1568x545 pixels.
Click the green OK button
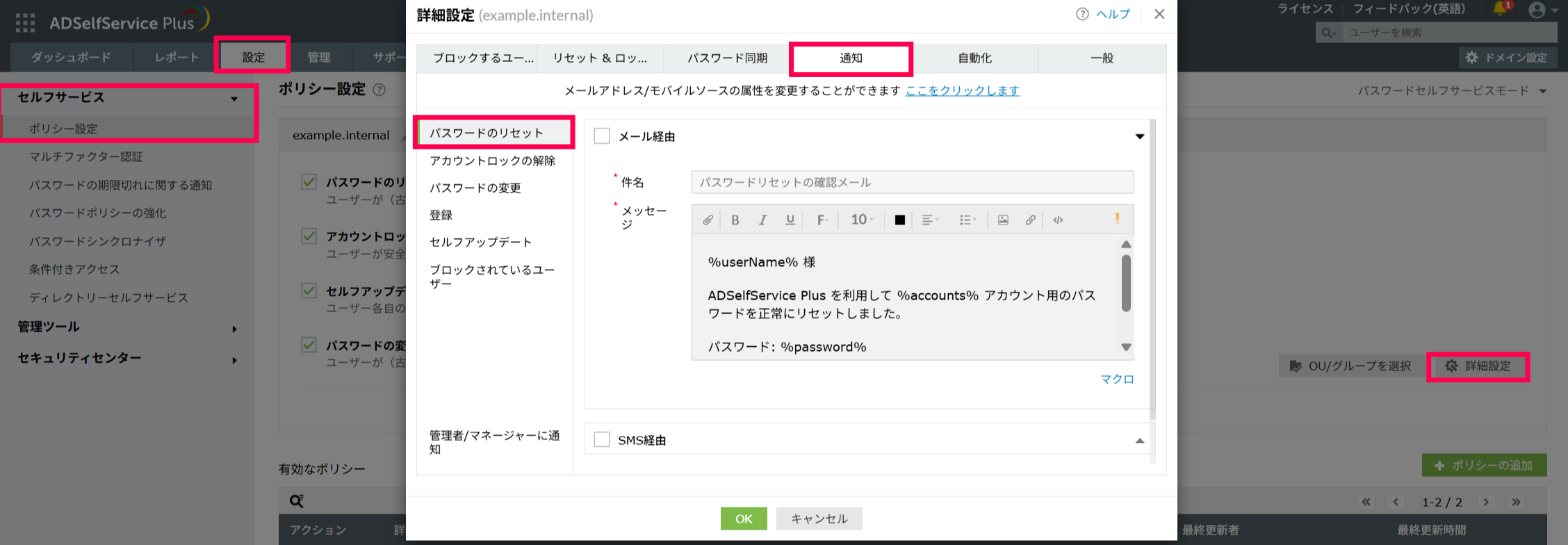point(744,519)
